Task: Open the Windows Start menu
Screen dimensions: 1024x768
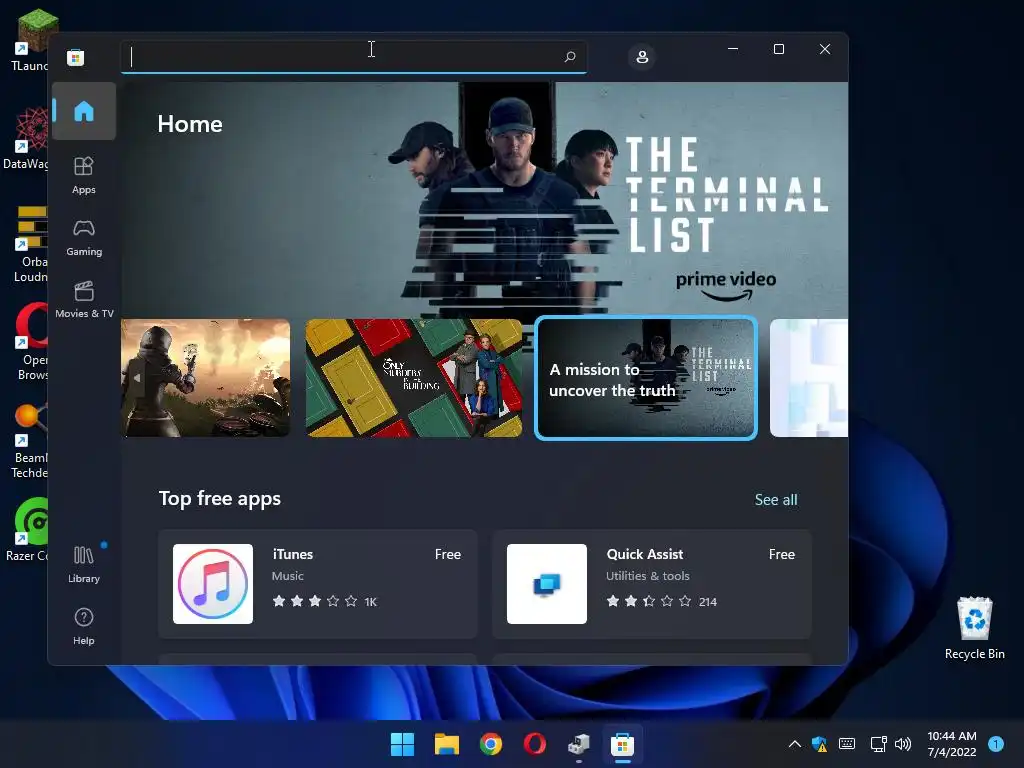Action: click(402, 744)
